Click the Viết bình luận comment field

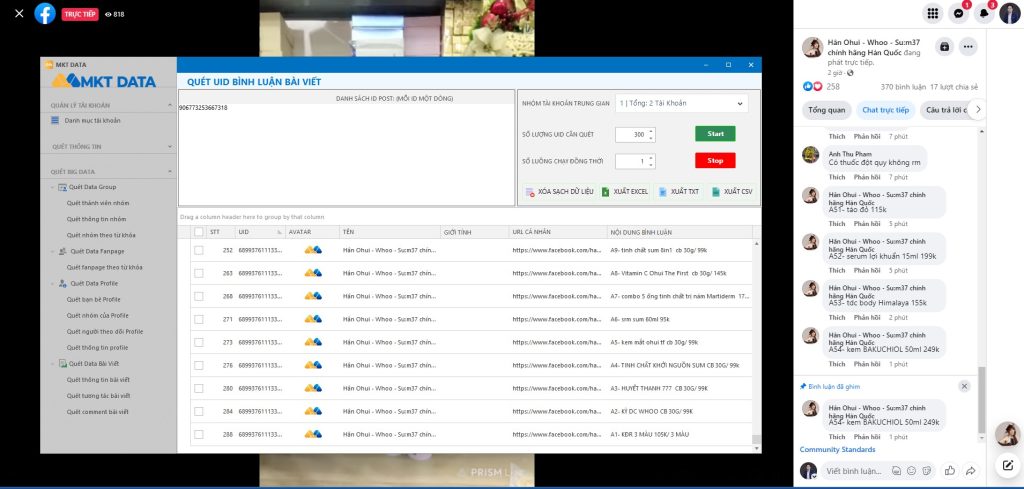[x=855, y=470]
